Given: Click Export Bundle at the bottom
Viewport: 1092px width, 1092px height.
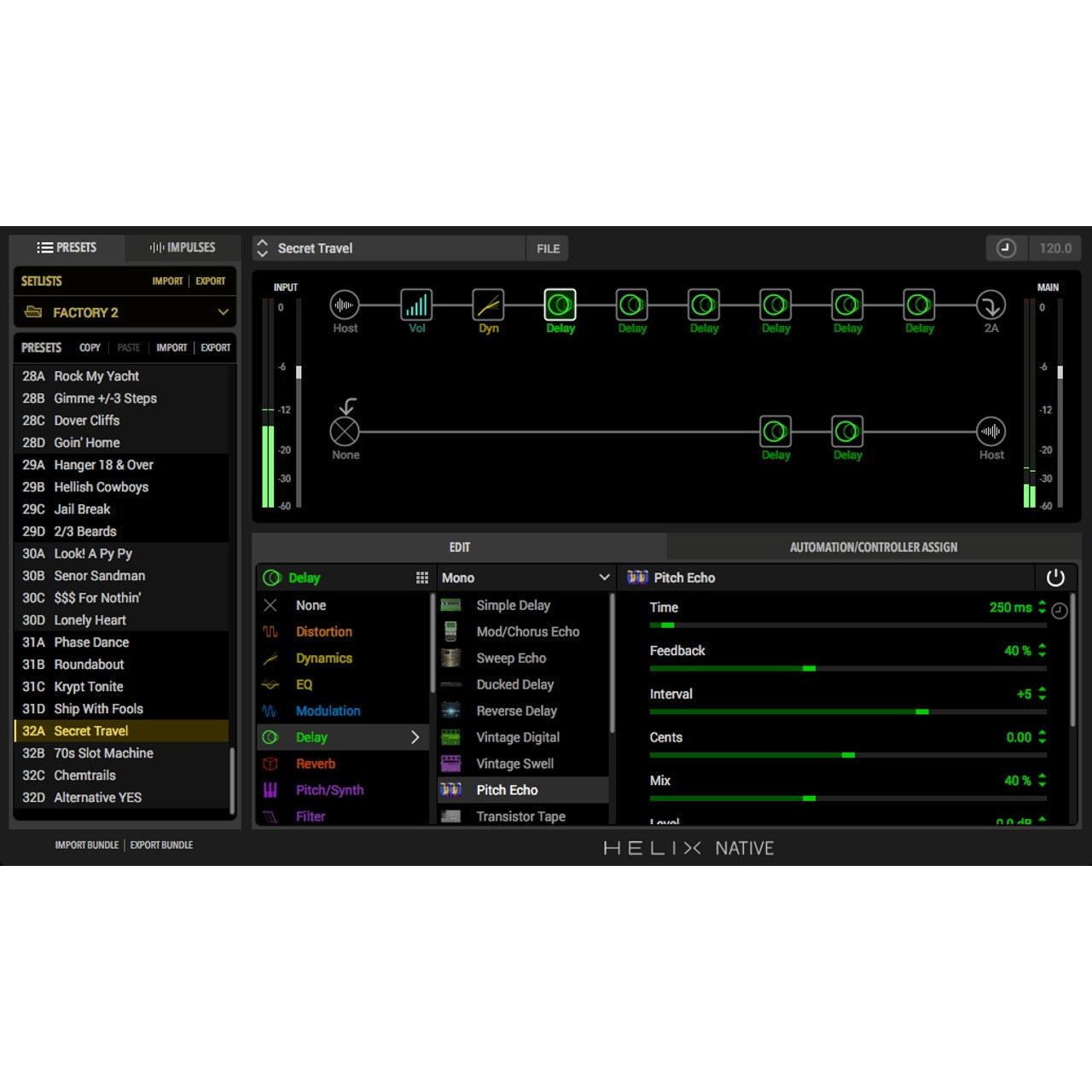Looking at the screenshot, I should (161, 845).
